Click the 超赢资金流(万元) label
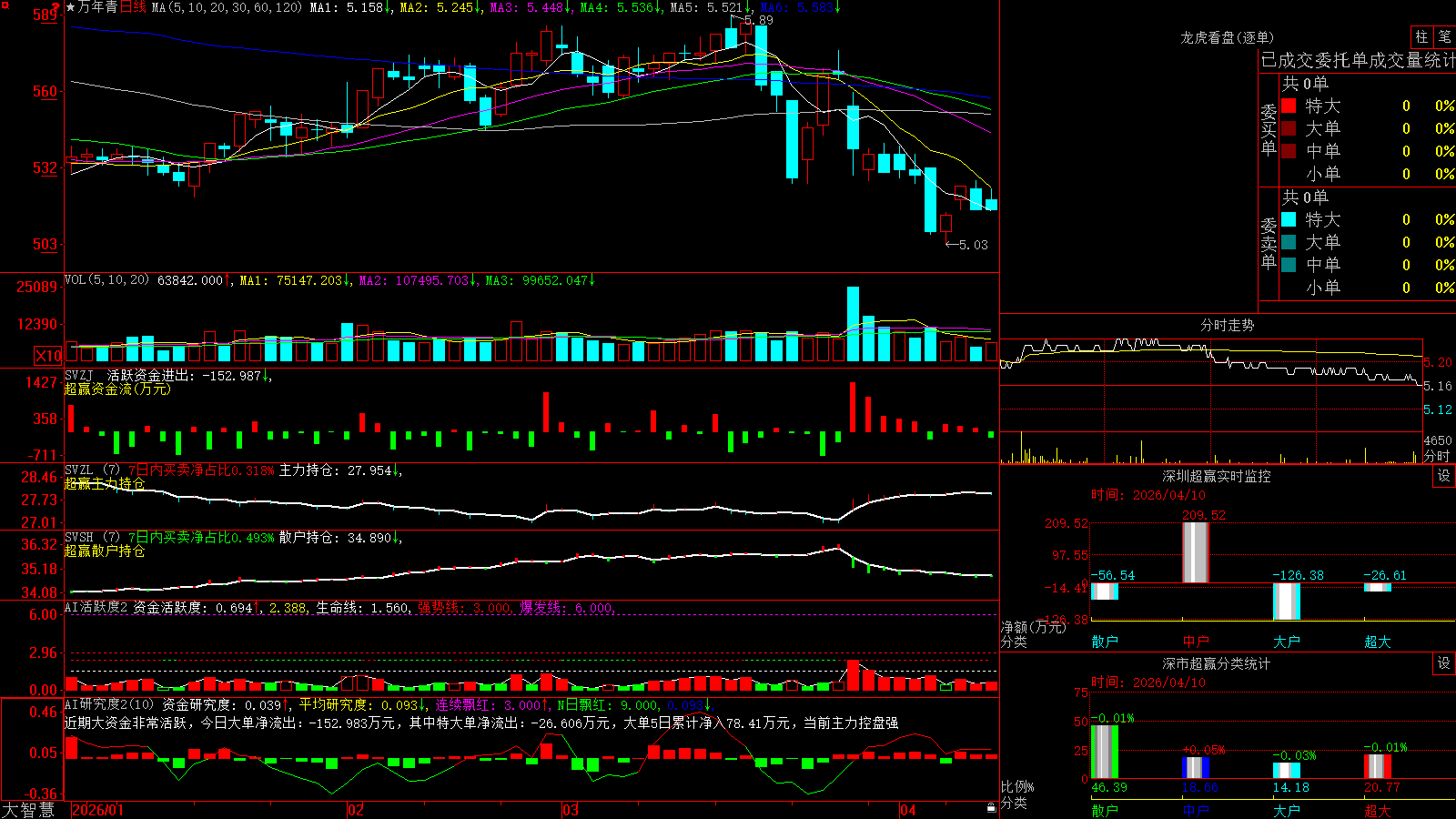Image resolution: width=1456 pixels, height=819 pixels. pos(117,389)
